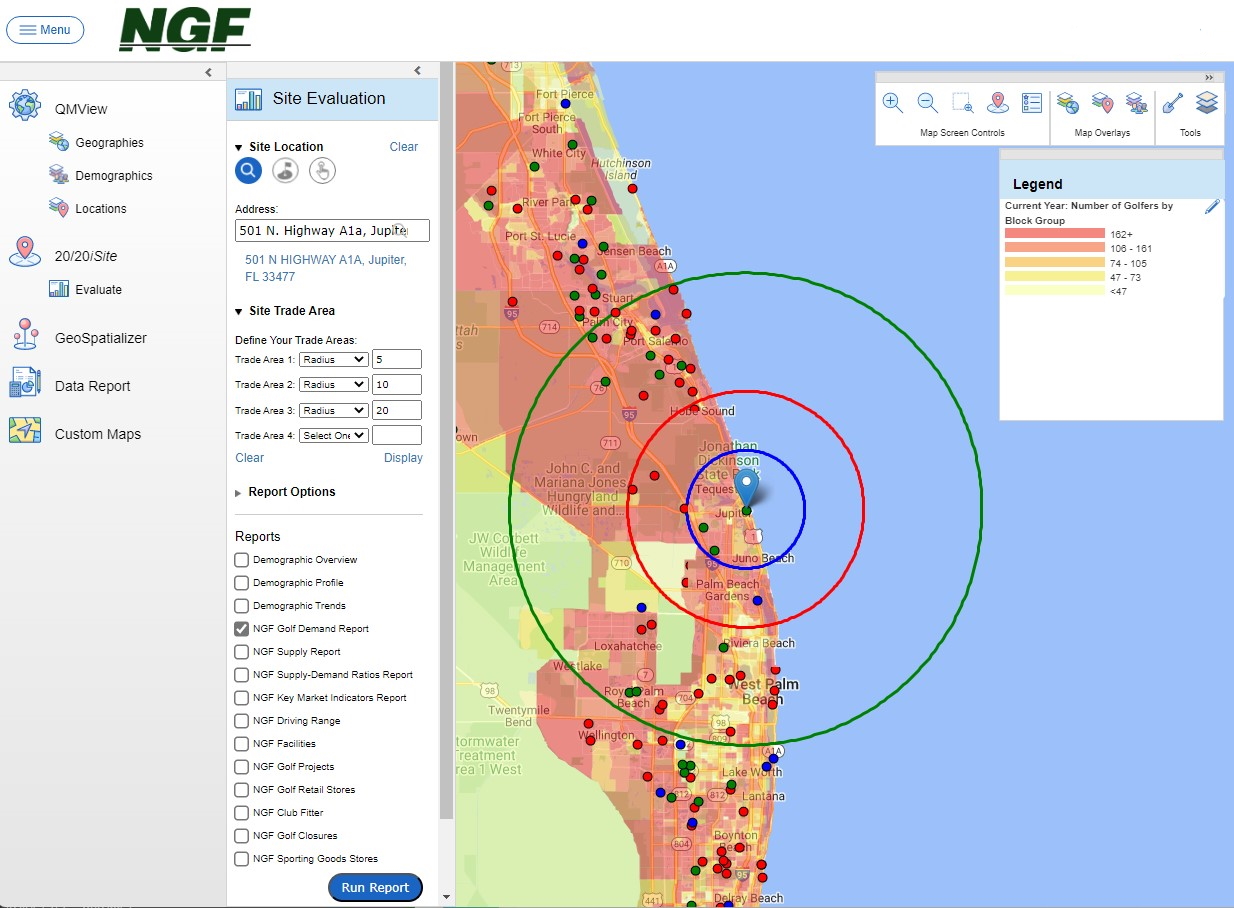Click the GeoSpatializer icon

[x=25, y=335]
